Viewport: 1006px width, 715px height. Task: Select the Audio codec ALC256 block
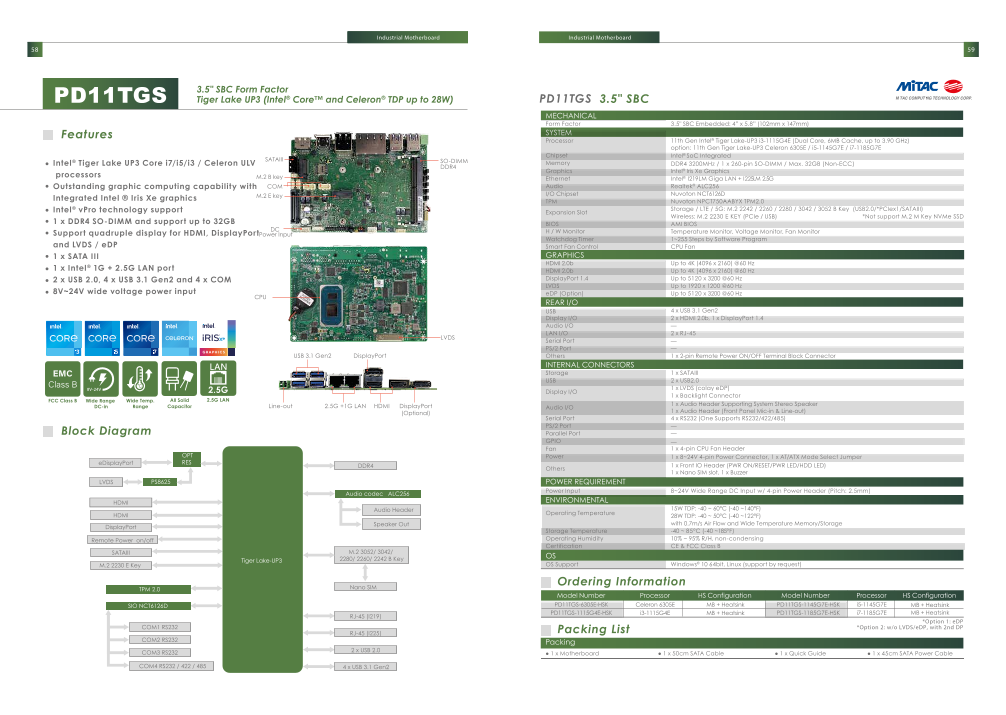377,494
